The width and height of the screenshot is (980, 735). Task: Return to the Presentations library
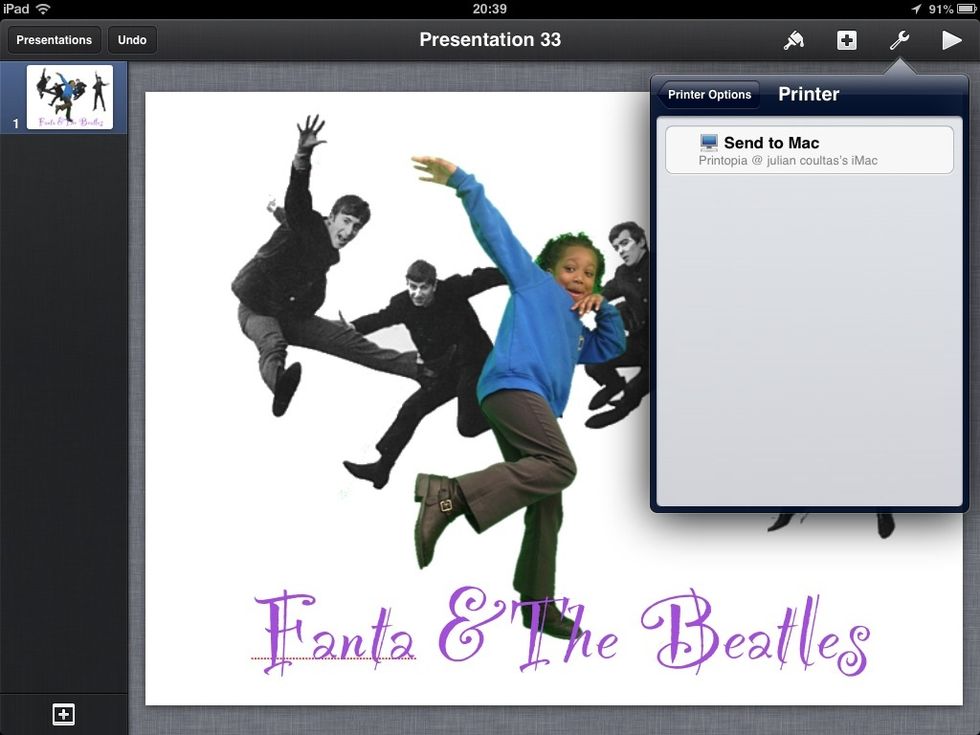click(x=54, y=40)
